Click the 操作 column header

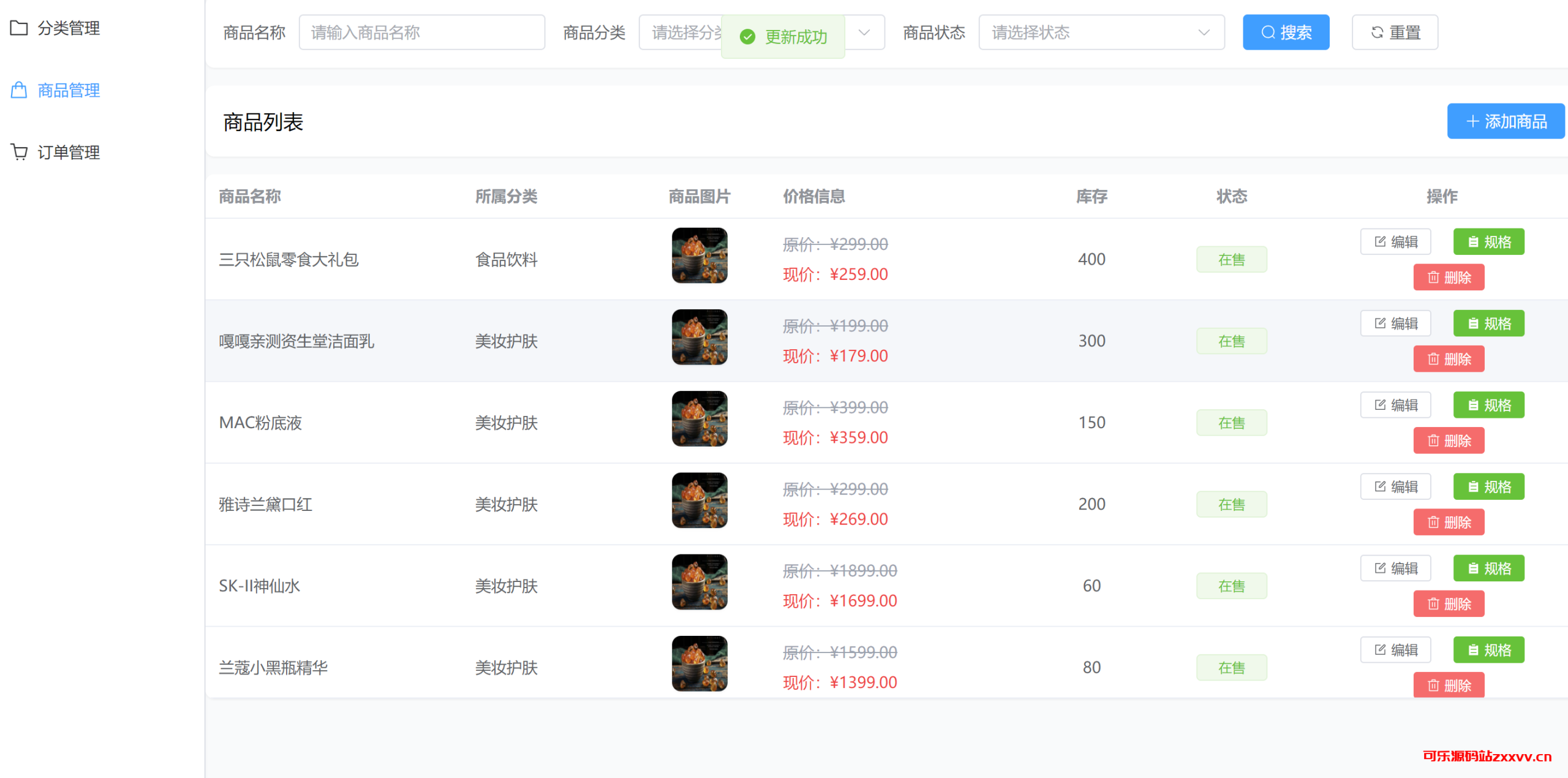[1442, 197]
